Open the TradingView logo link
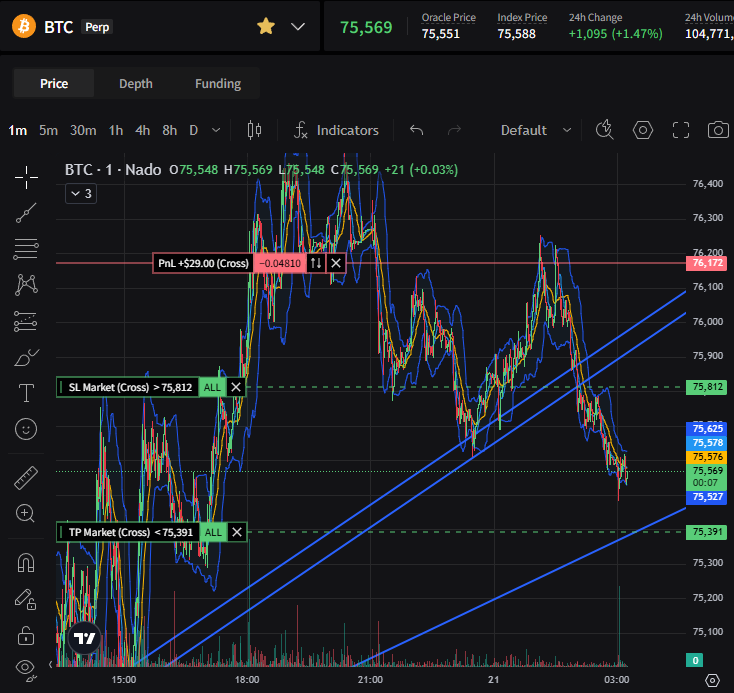Image resolution: width=734 pixels, height=693 pixels. coord(85,638)
